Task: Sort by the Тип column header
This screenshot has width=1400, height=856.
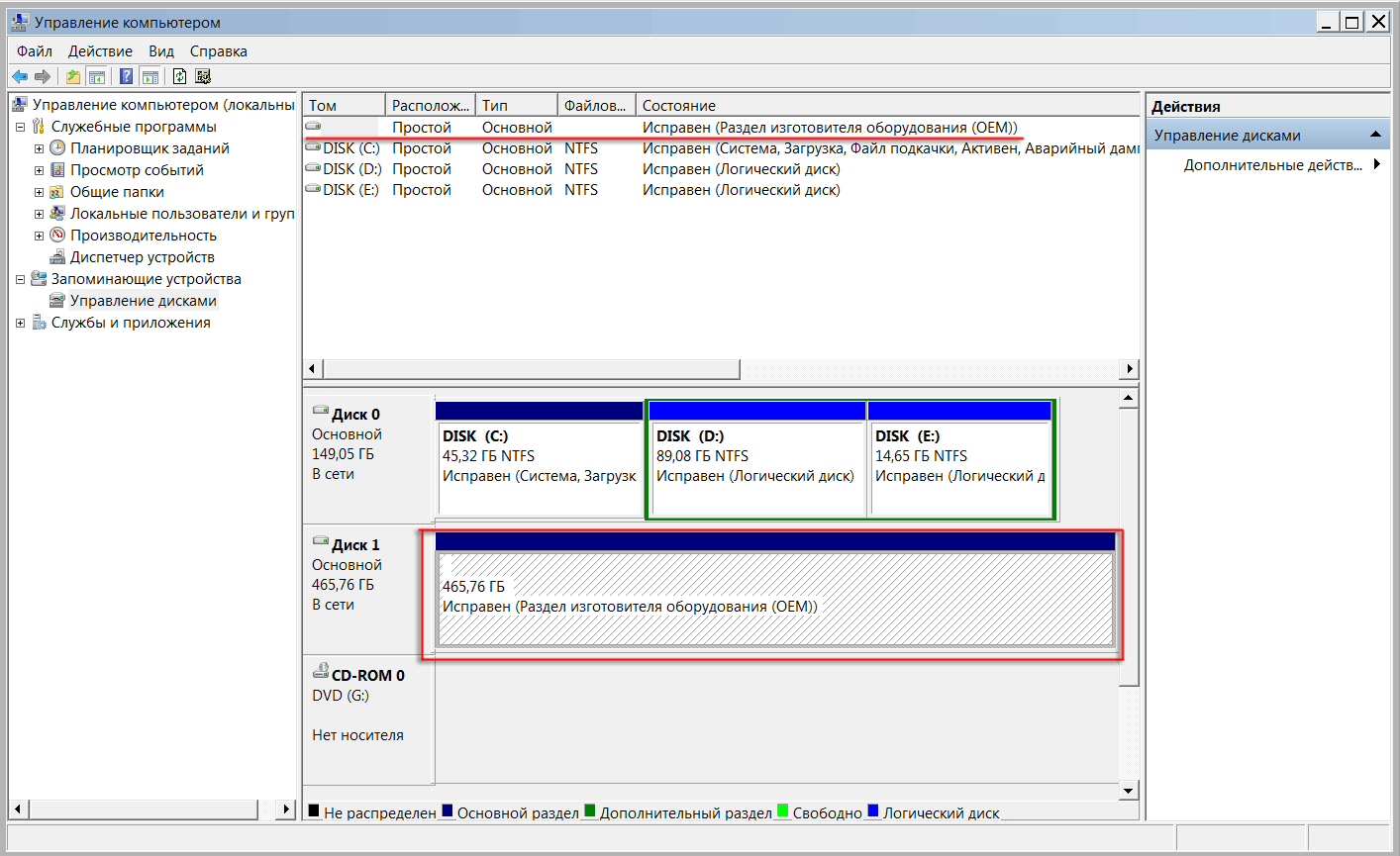Action: click(x=516, y=105)
